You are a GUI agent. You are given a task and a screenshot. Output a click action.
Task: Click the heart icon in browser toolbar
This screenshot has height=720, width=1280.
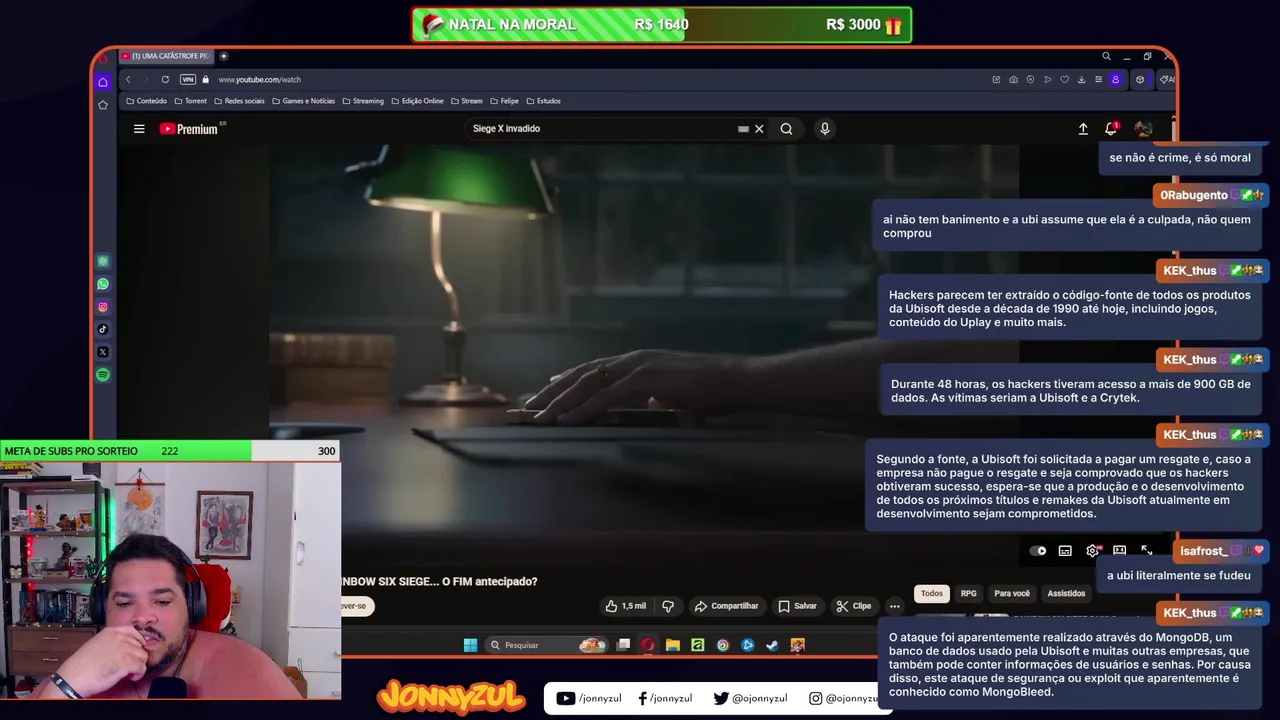point(1064,79)
